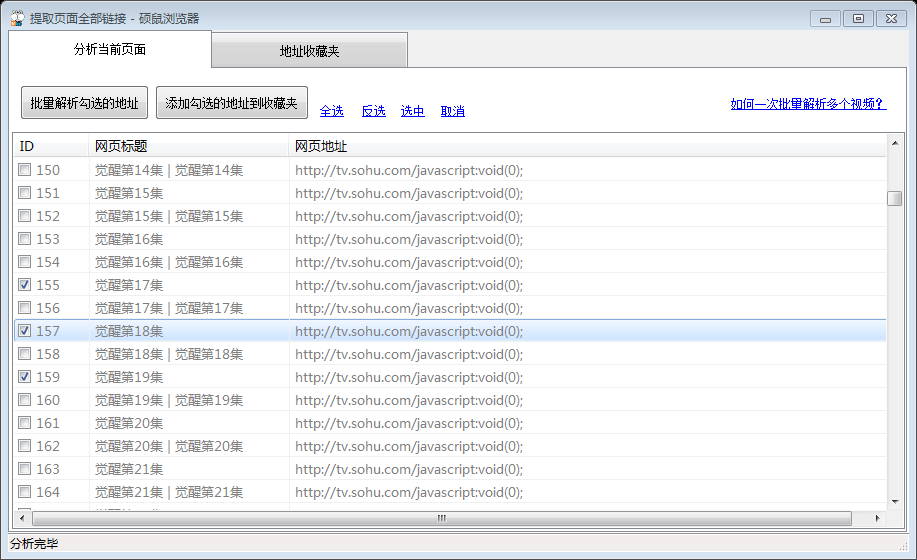Screen dimensions: 917x560
Task: Check the box for row 163
Action: pos(25,469)
